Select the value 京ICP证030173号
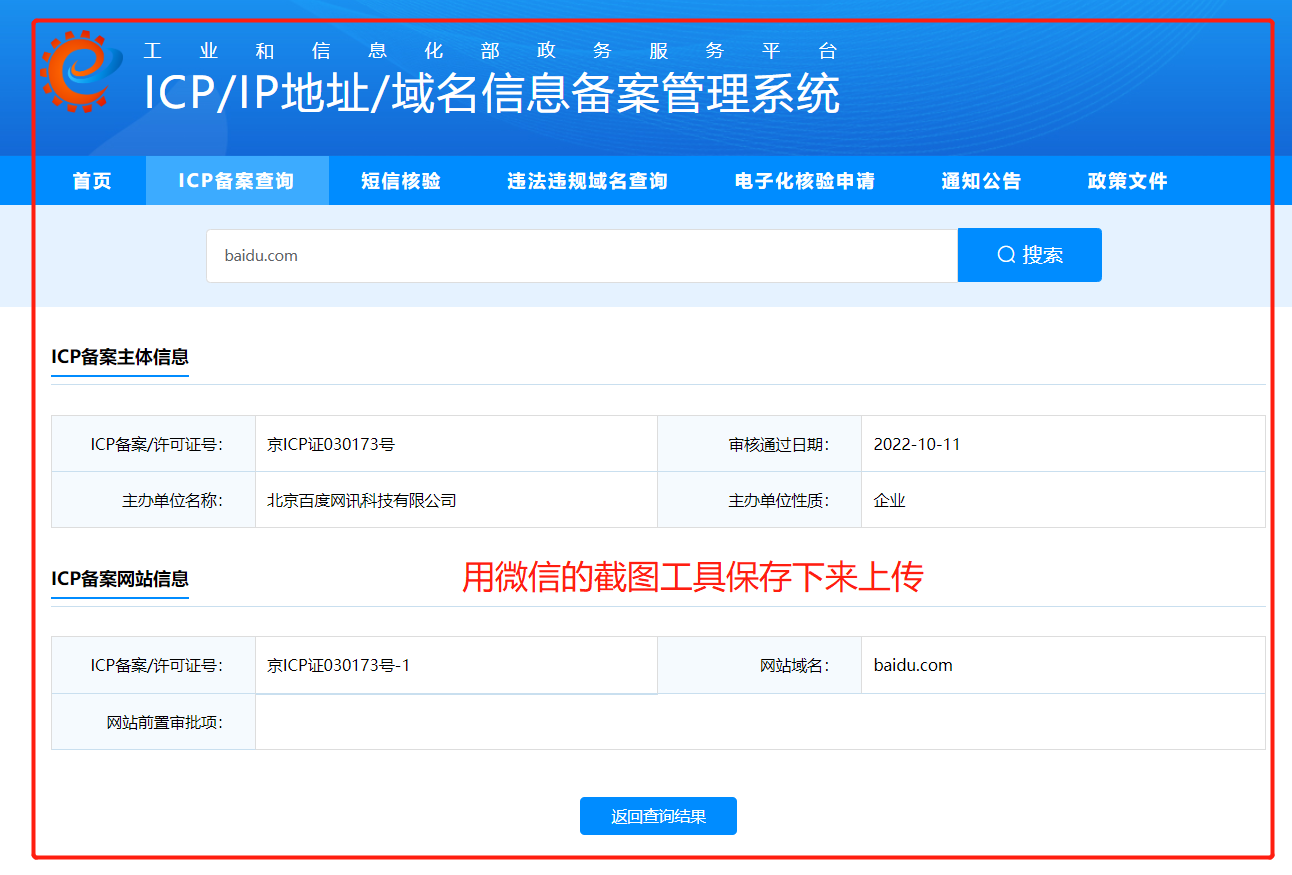This screenshot has height=875, width=1292. [x=331, y=444]
